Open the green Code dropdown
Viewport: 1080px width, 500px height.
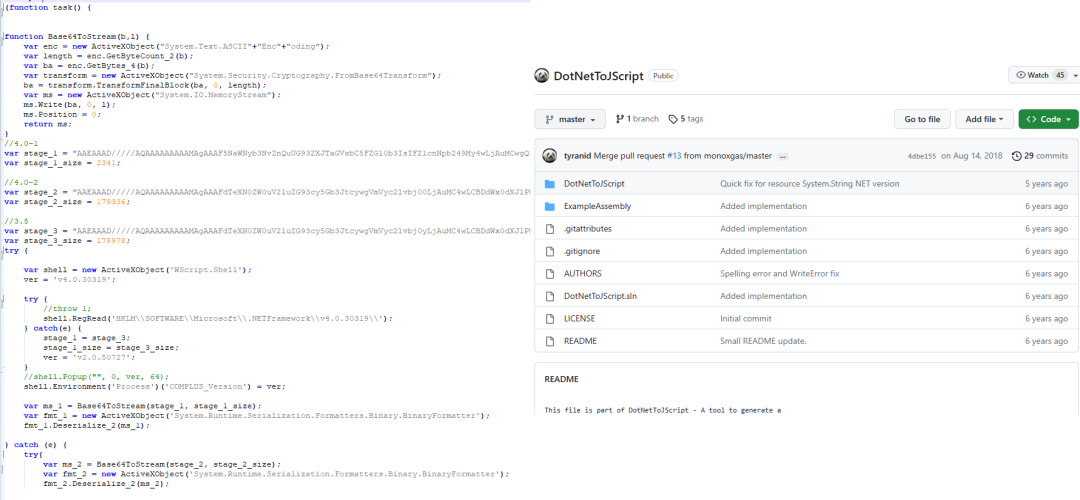tap(1048, 119)
